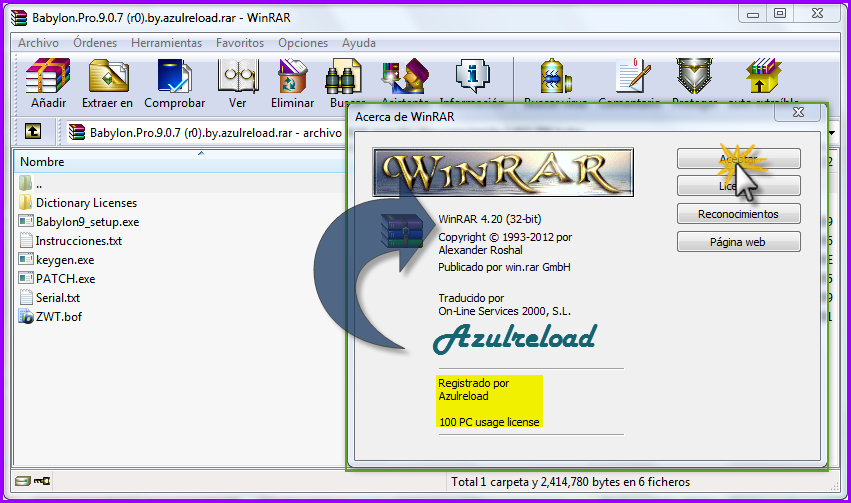Close the Acerca de WinRAR dialog
Viewport: 851px width, 503px height.
pyautogui.click(x=798, y=112)
